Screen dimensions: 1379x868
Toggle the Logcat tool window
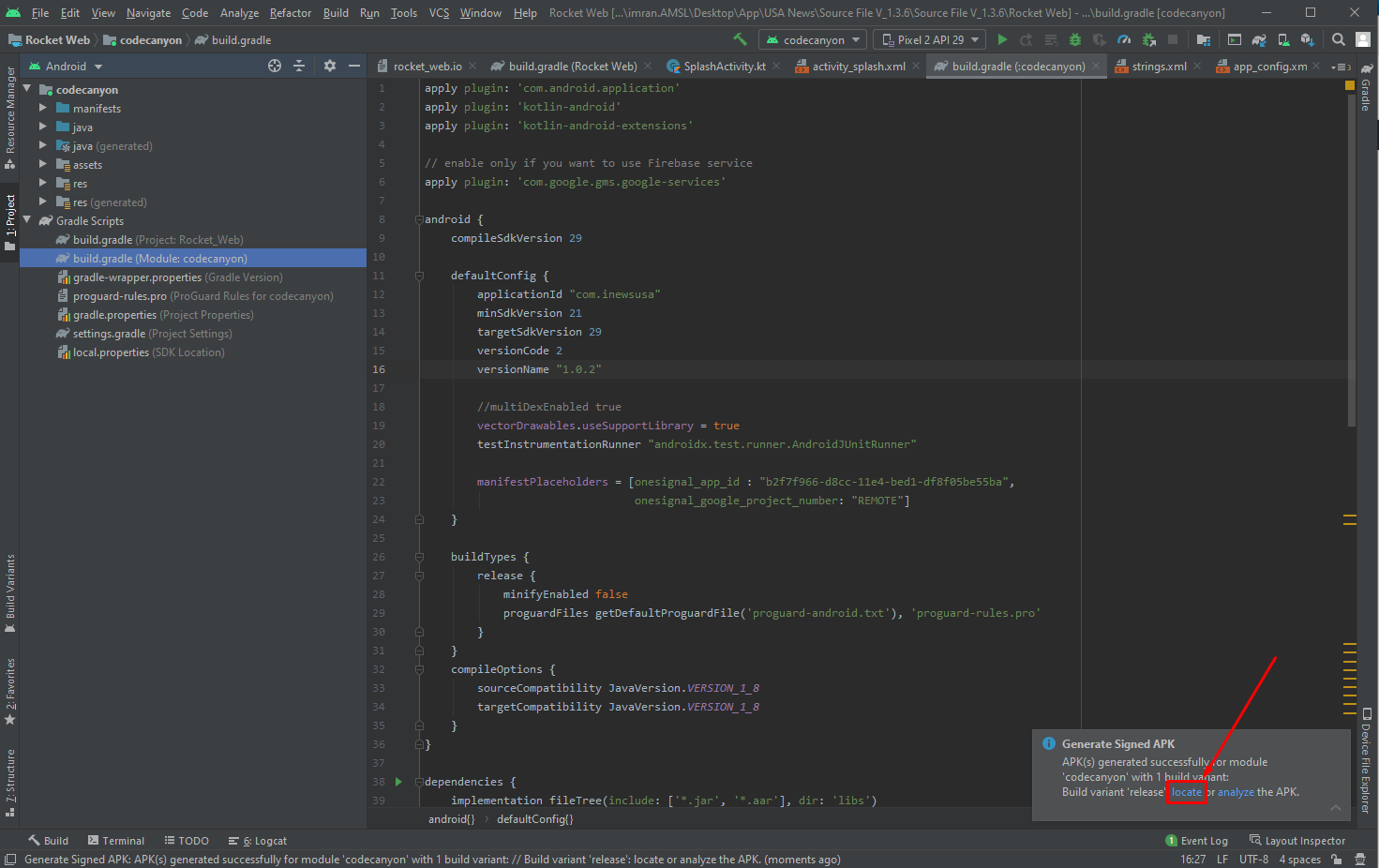point(258,841)
